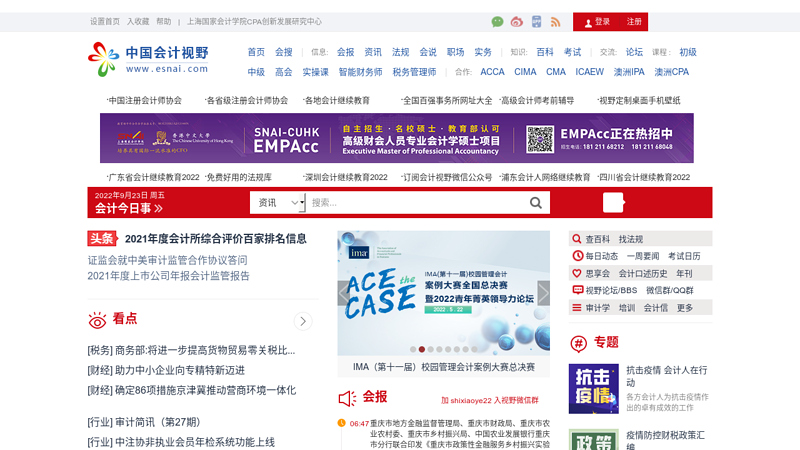Open 澳洲CPA partner link

tap(671, 72)
